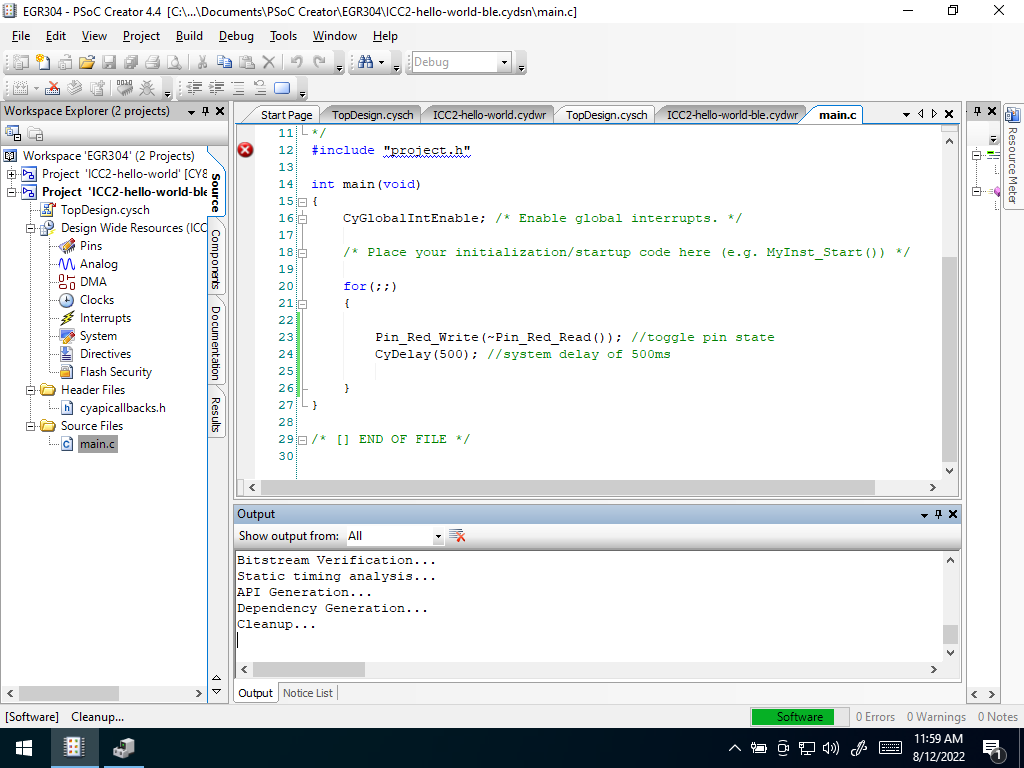Expand Project 'ICC2-hello-world' tree node
This screenshot has width=1024, height=768.
coord(11,174)
